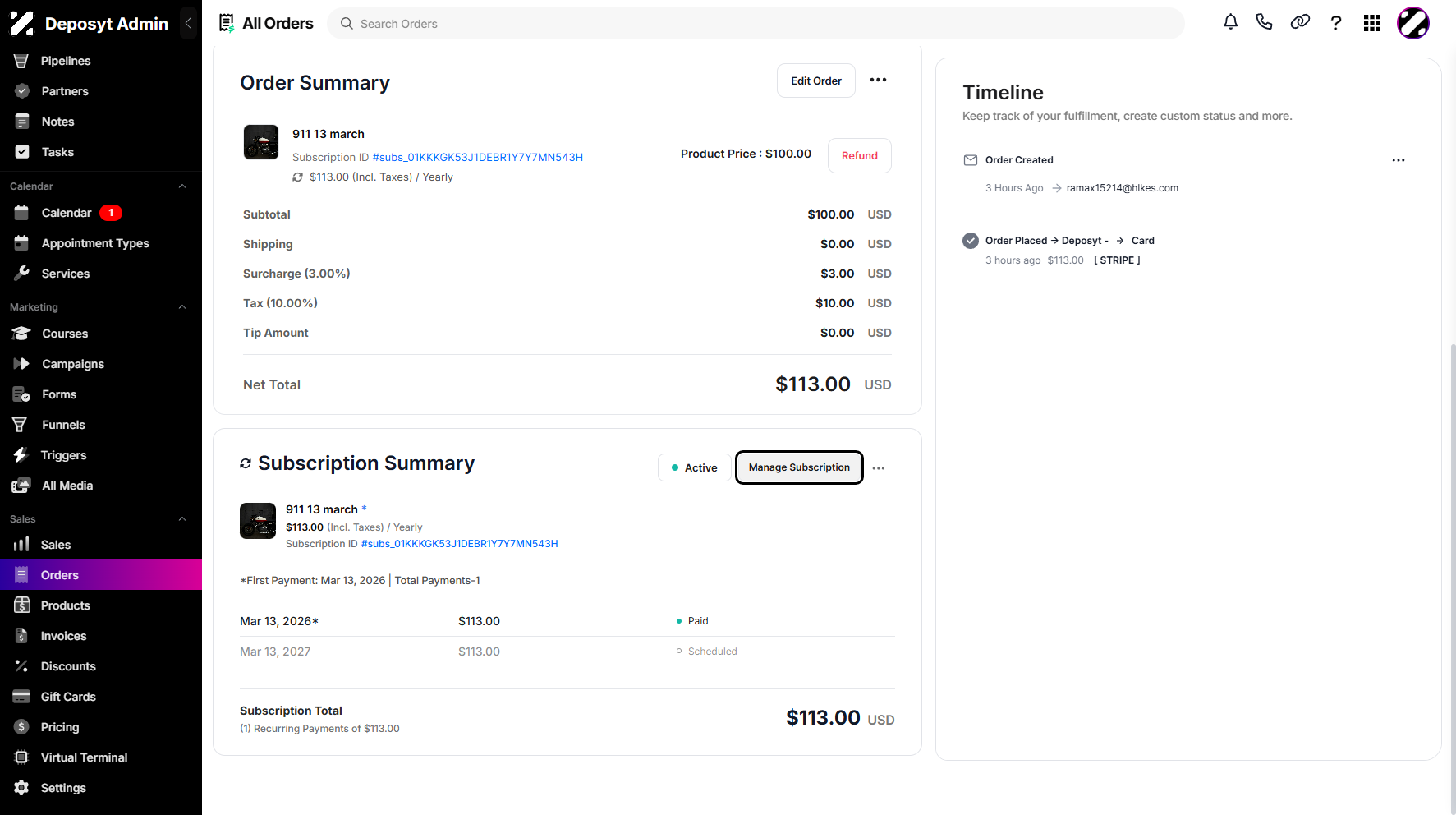The height and width of the screenshot is (815, 1456).
Task: Open Subscription Summary three-dot menu
Action: pos(879,468)
